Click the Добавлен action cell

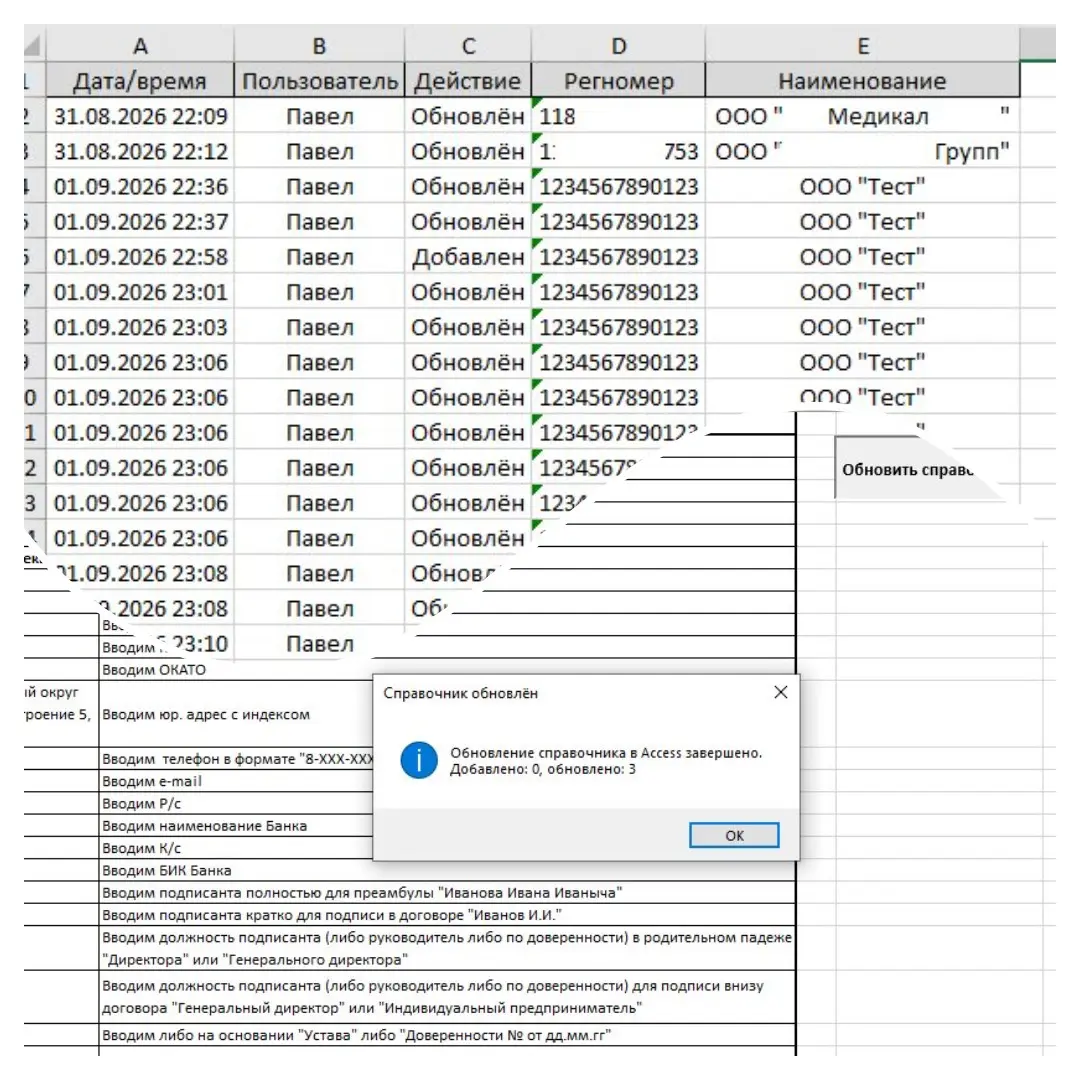pos(468,256)
